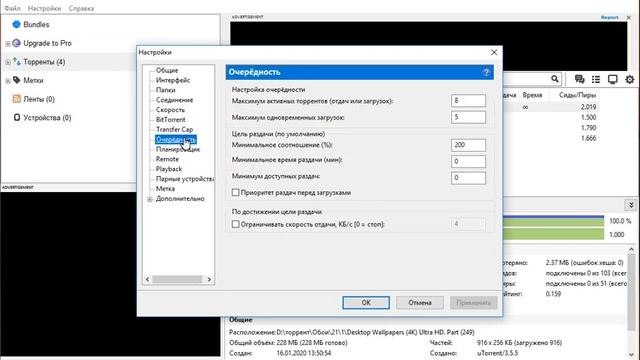
Task: Click the Общие section heading below dialog
Action: coord(240,320)
